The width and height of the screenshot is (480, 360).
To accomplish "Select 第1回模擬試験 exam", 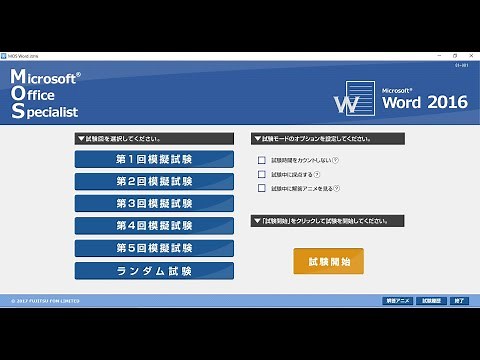I will coord(154,159).
